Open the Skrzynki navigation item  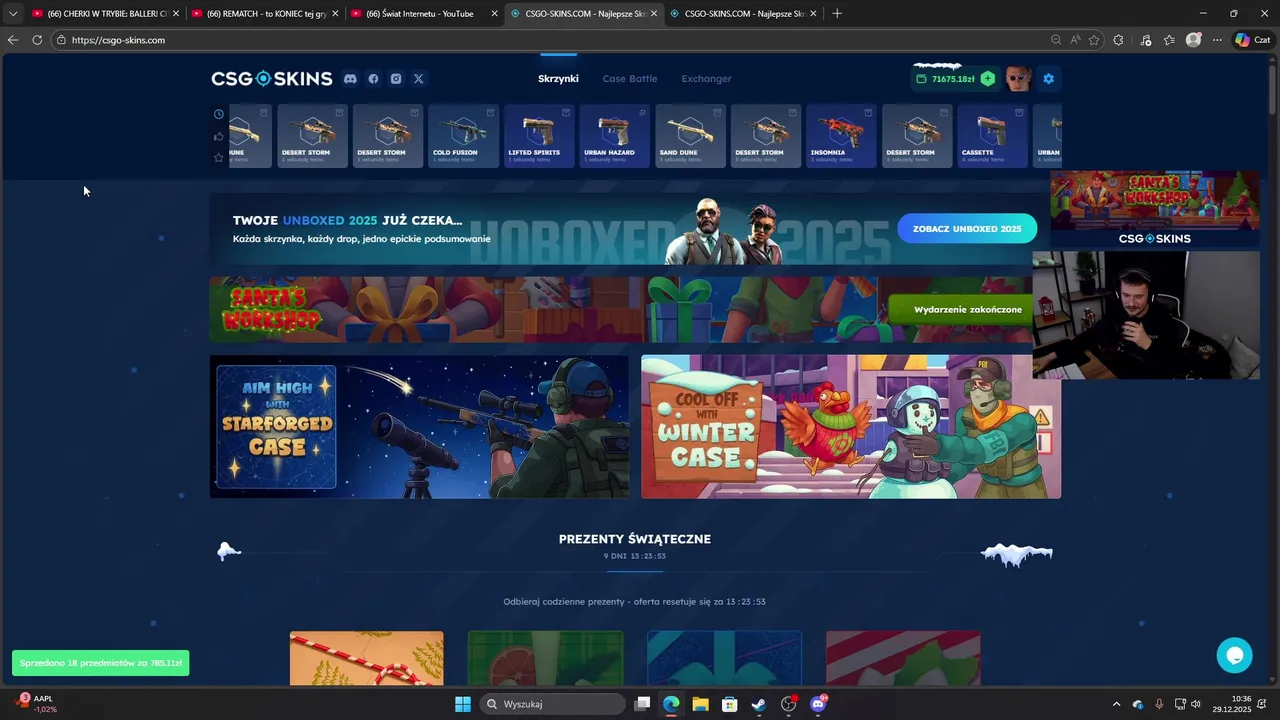point(558,79)
